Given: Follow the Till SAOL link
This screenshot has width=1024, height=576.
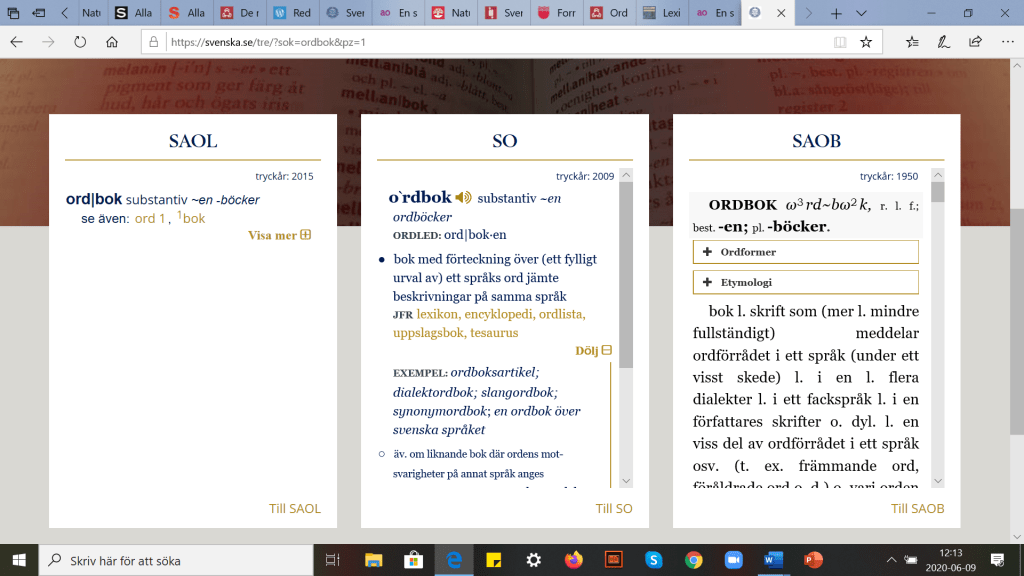Looking at the screenshot, I should point(294,508).
